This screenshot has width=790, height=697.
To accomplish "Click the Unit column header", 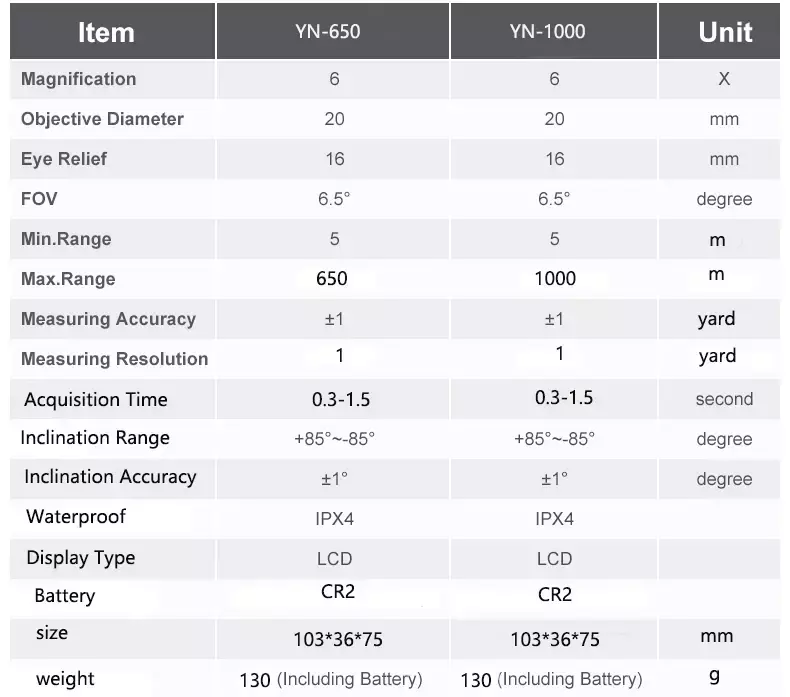I will click(x=725, y=33).
